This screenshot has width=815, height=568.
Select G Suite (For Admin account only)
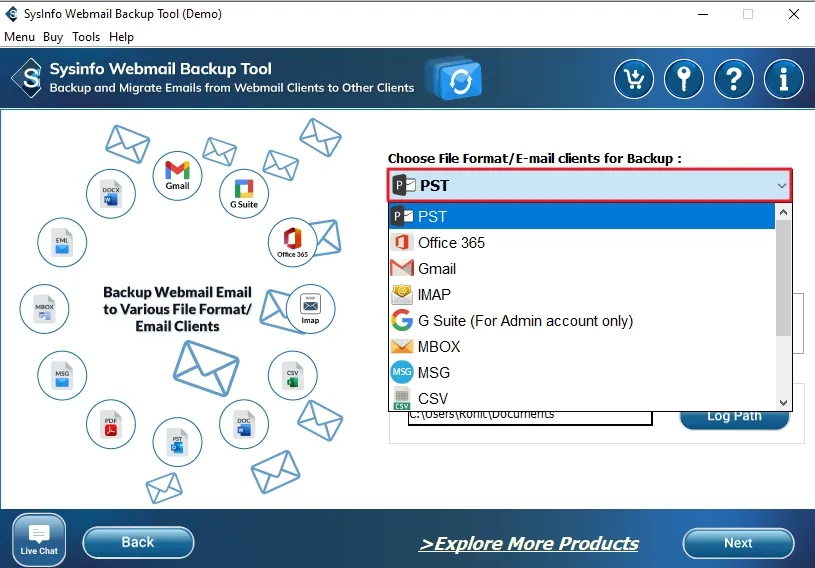coord(582,321)
